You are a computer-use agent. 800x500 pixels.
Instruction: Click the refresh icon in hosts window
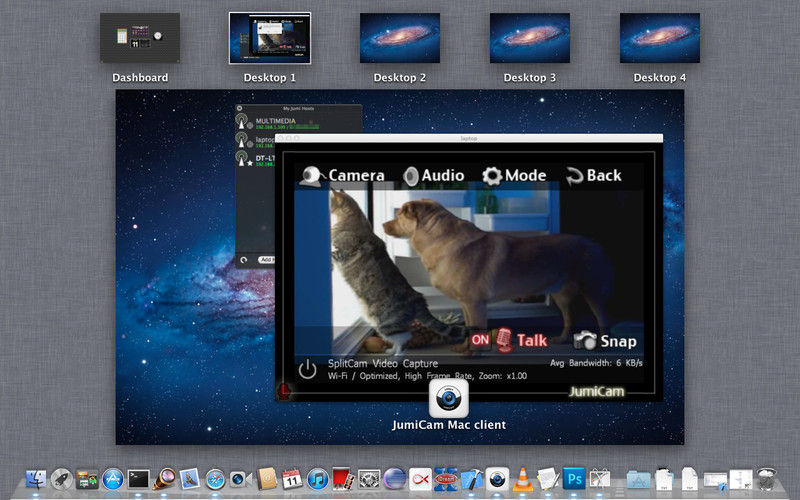tap(244, 260)
